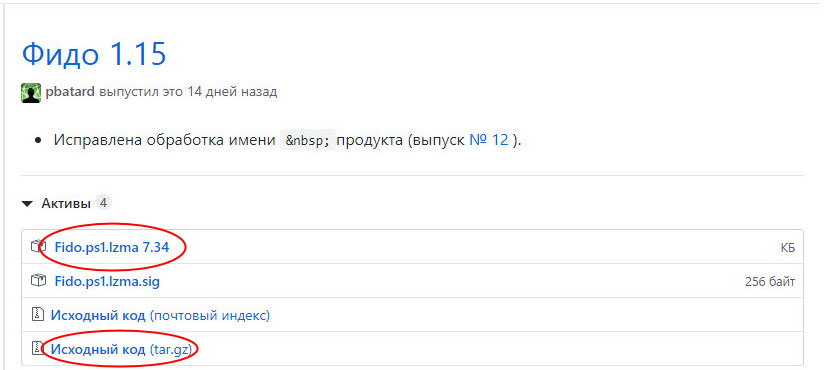Screen dimensions: 830x370
Task: Click the '14 дней назад' timestamp
Action: click(x=232, y=92)
